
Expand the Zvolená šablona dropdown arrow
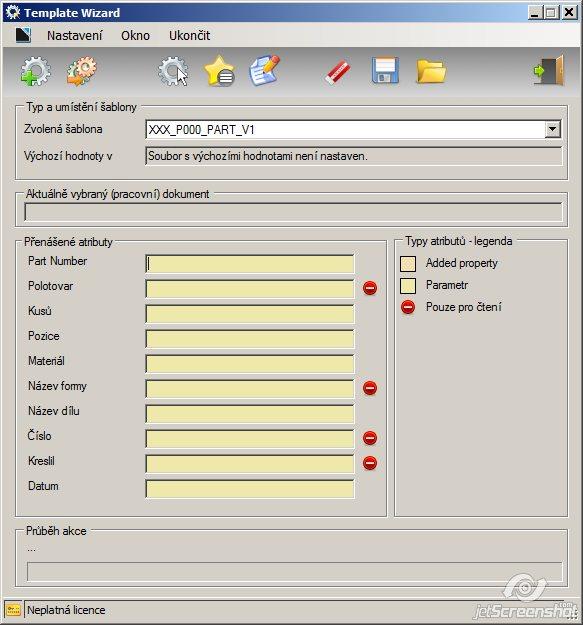552,129
